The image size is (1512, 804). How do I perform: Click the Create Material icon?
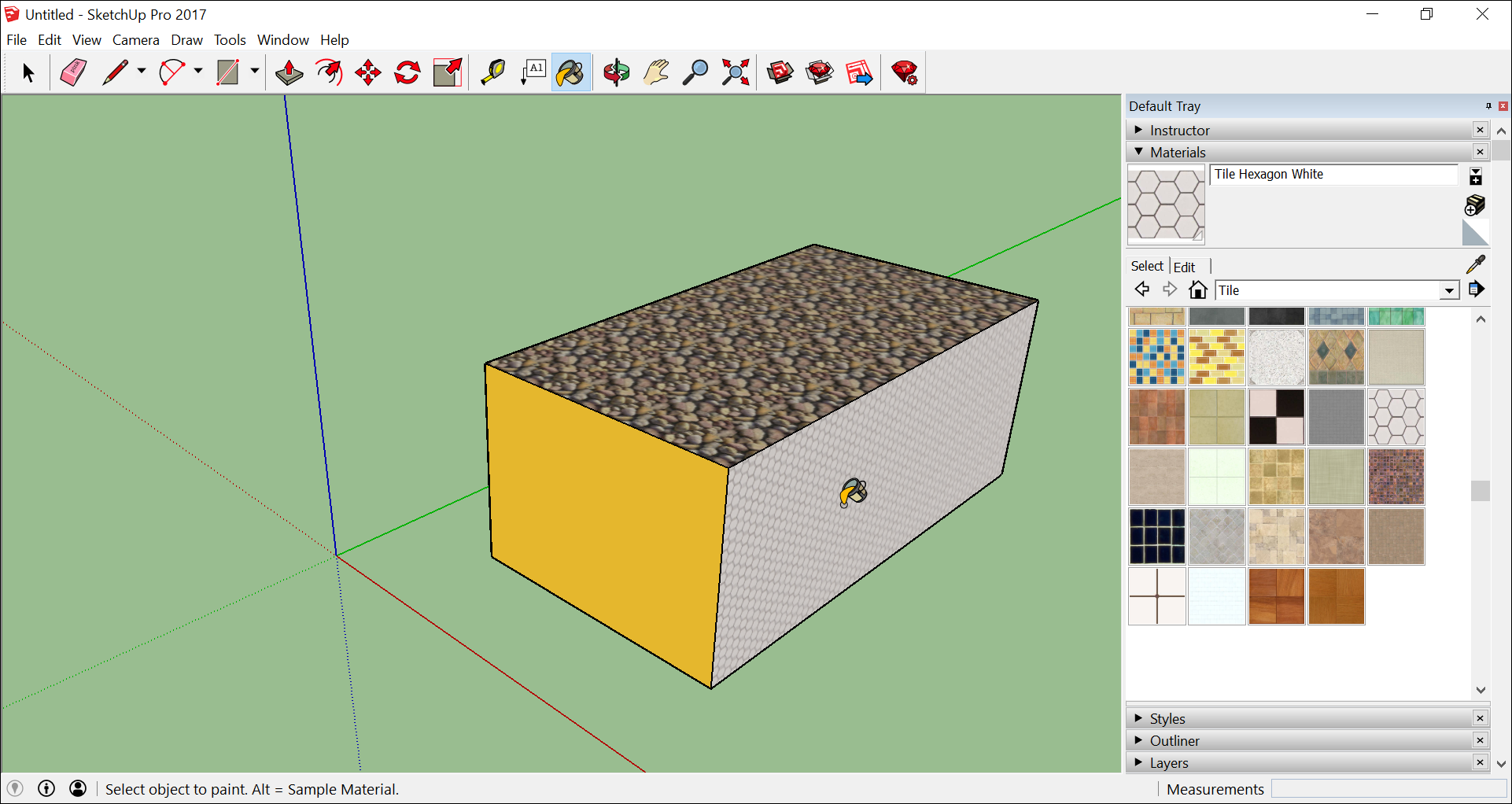coord(1475,205)
